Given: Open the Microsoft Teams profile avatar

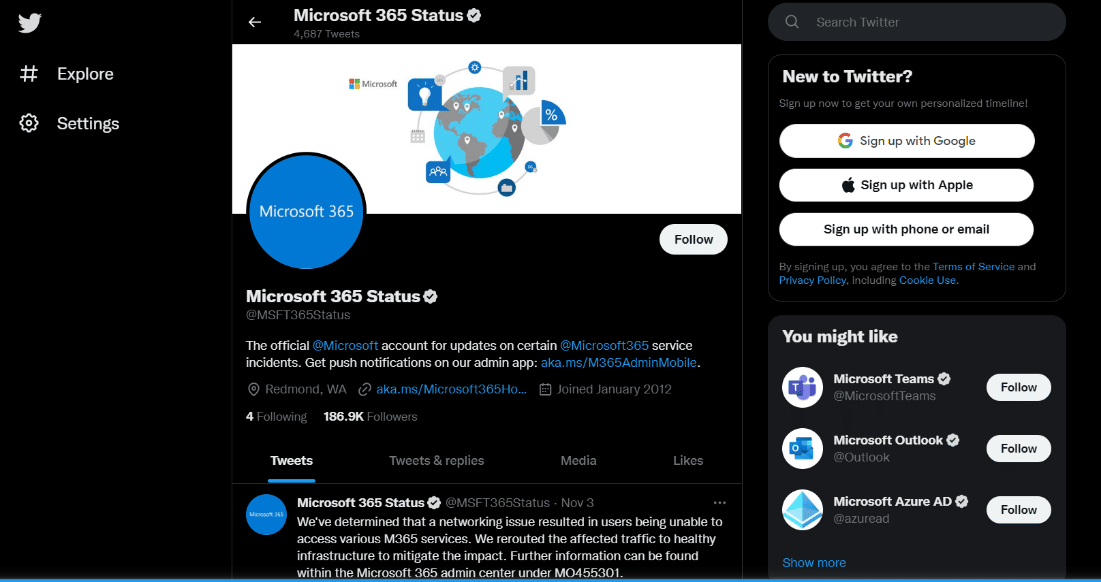Looking at the screenshot, I should 802,387.
